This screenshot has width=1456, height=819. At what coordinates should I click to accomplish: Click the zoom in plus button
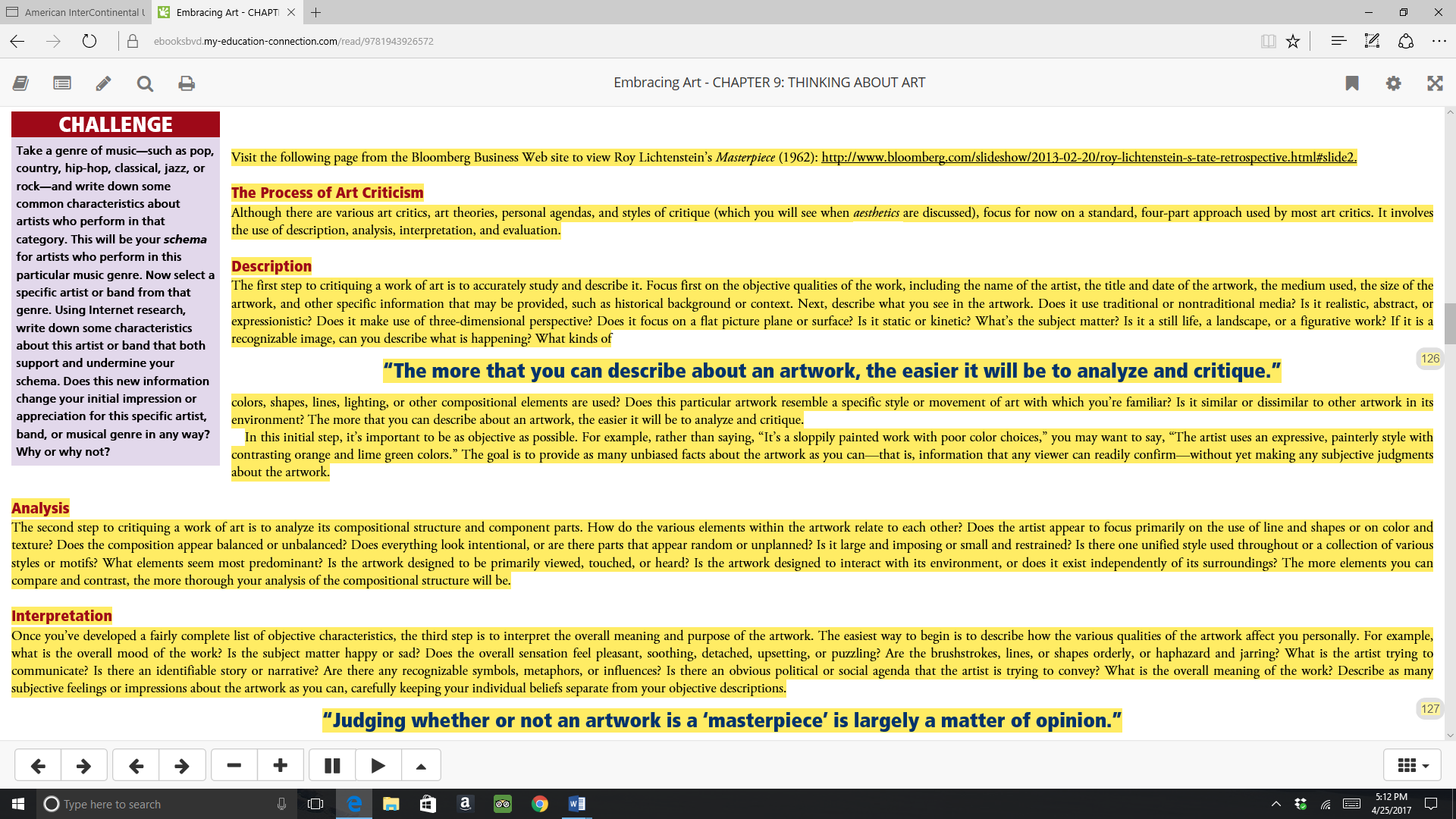[280, 765]
